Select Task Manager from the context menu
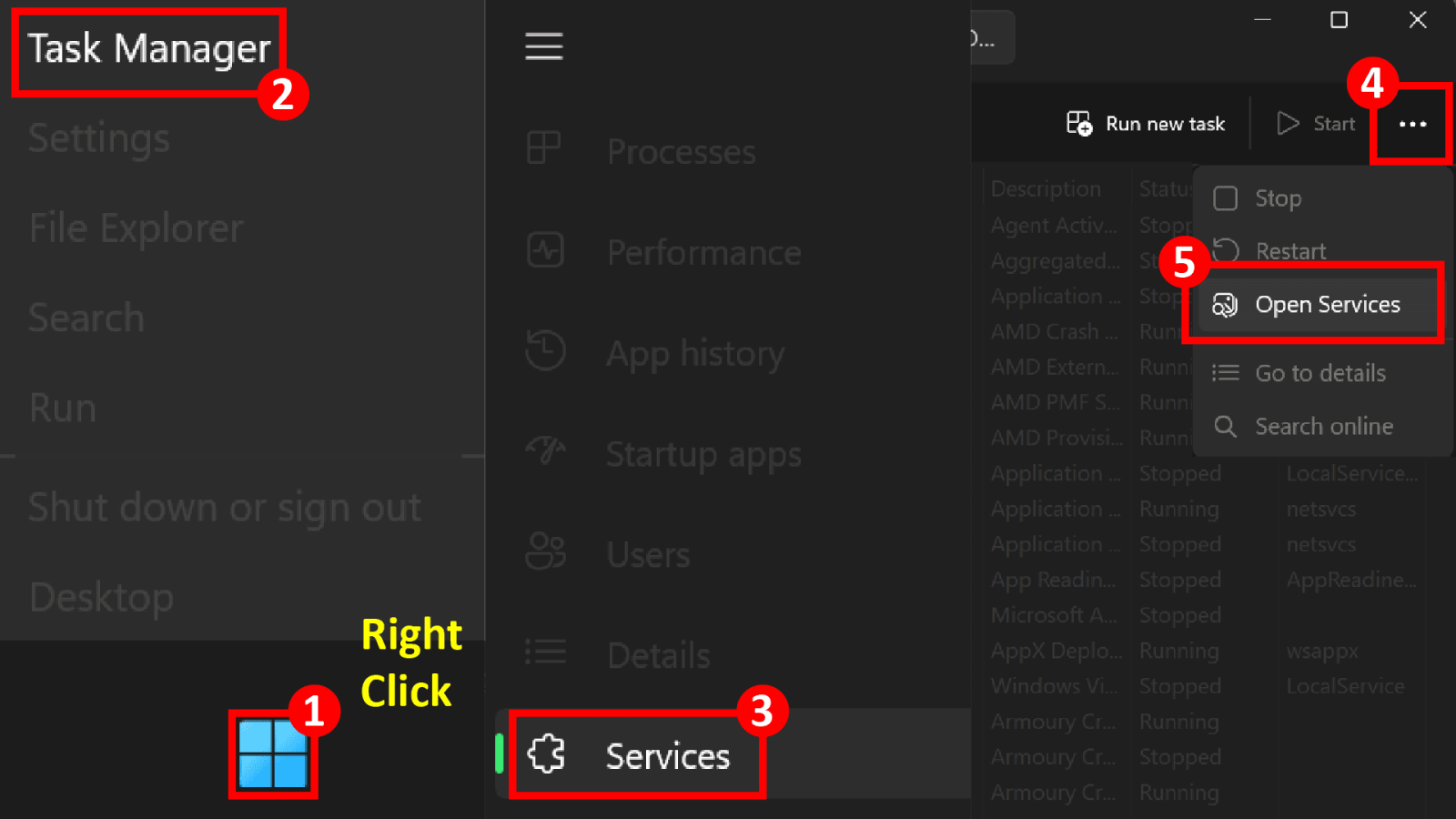This screenshot has width=1456, height=819. coord(149,49)
